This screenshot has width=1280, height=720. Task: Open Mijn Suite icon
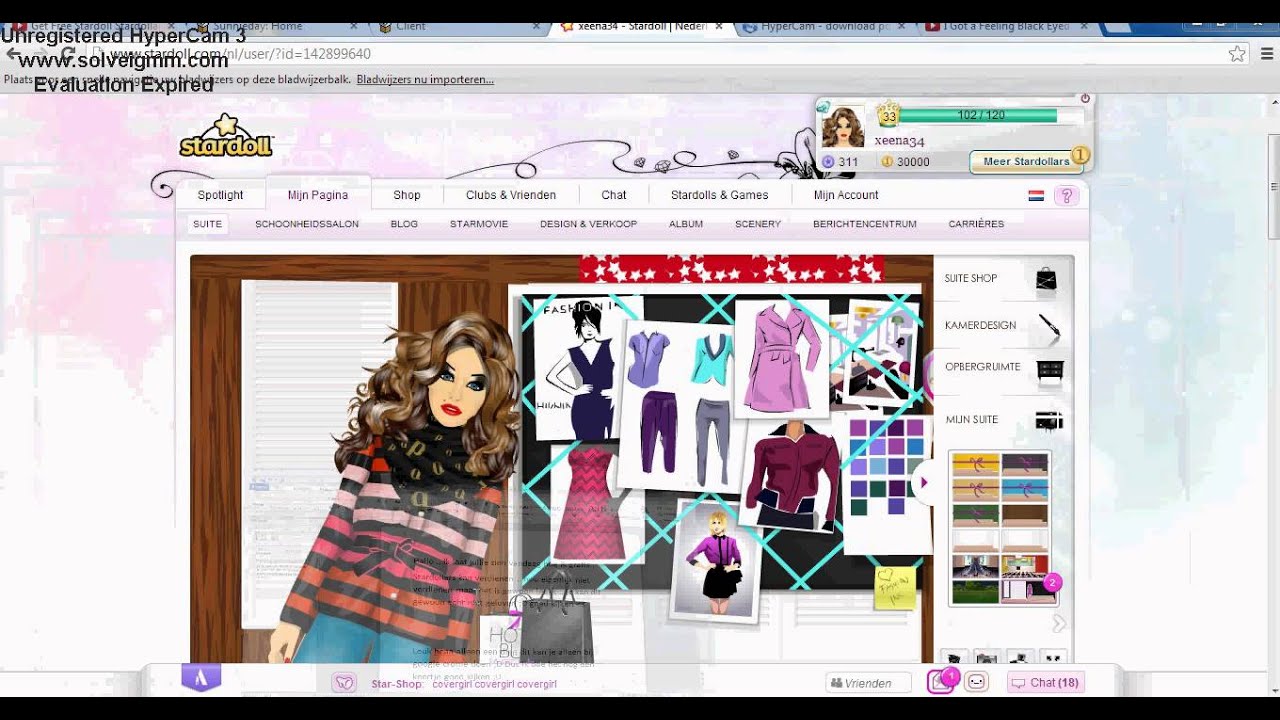pyautogui.click(x=1048, y=420)
